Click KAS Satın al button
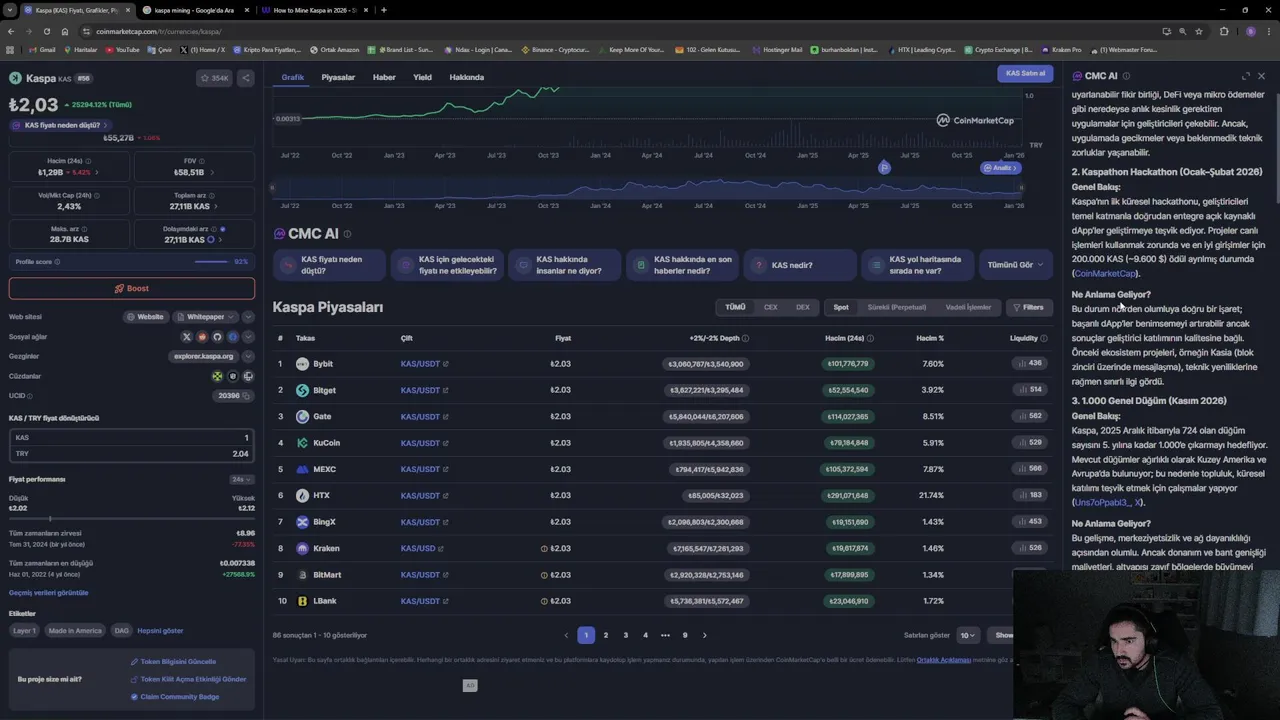This screenshot has width=1280, height=720. click(1025, 73)
